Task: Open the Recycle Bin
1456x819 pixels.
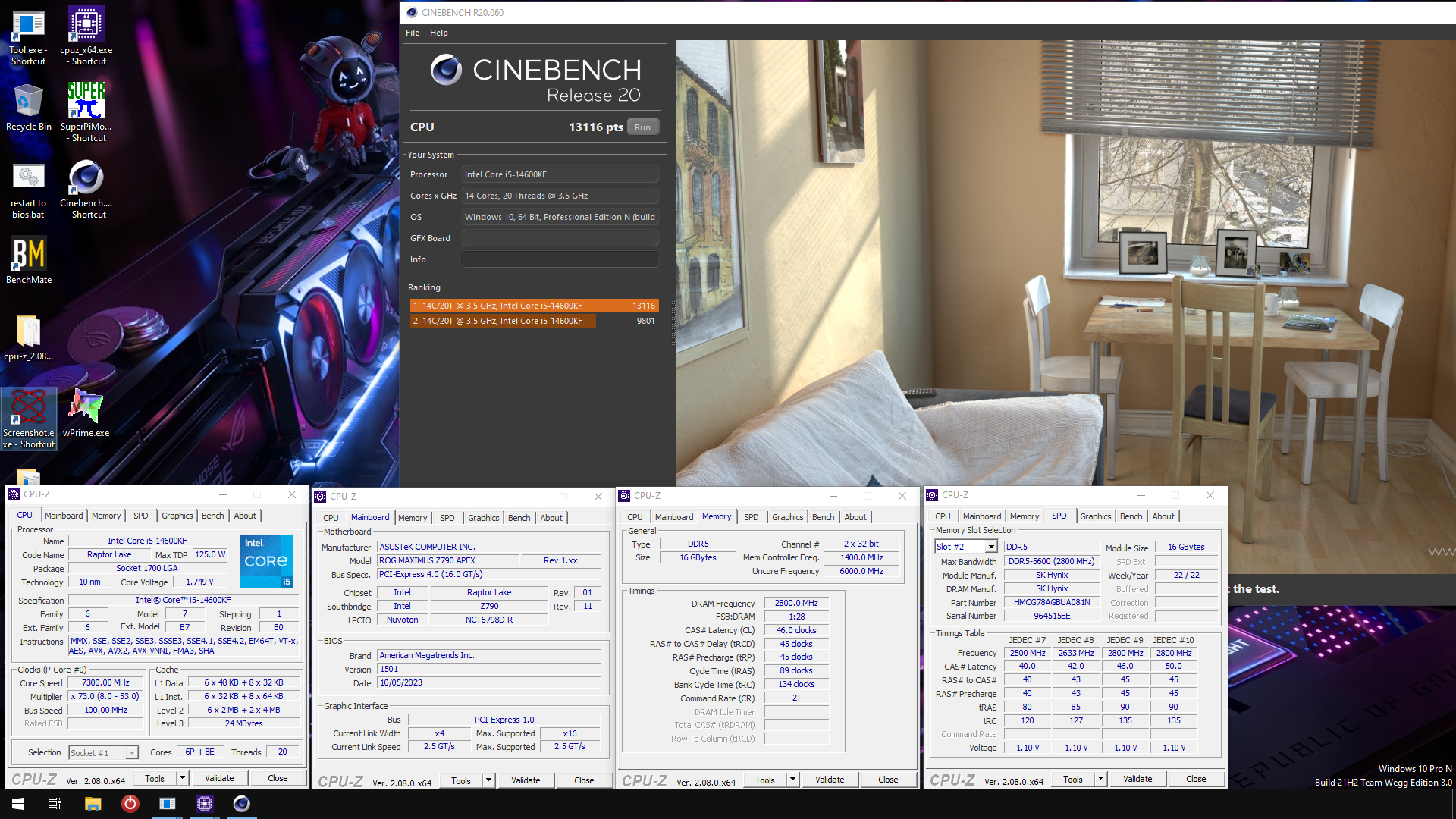Action: pos(28,108)
